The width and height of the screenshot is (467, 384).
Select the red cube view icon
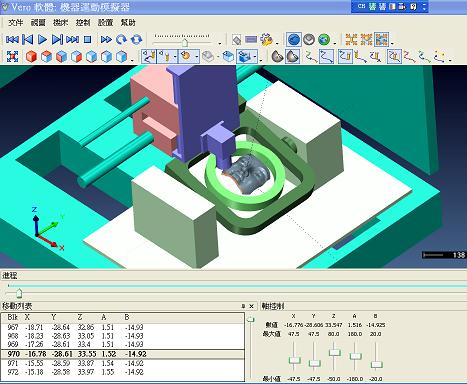point(31,56)
